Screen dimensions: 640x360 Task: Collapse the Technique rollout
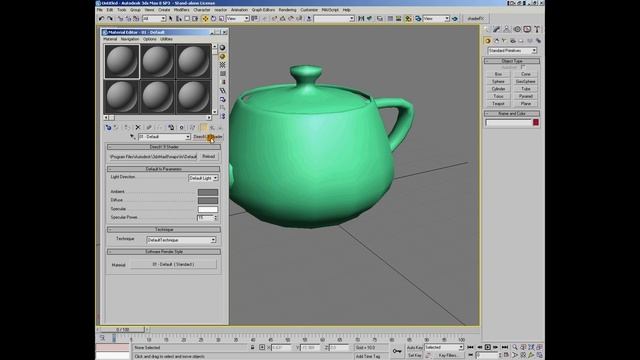164,230
